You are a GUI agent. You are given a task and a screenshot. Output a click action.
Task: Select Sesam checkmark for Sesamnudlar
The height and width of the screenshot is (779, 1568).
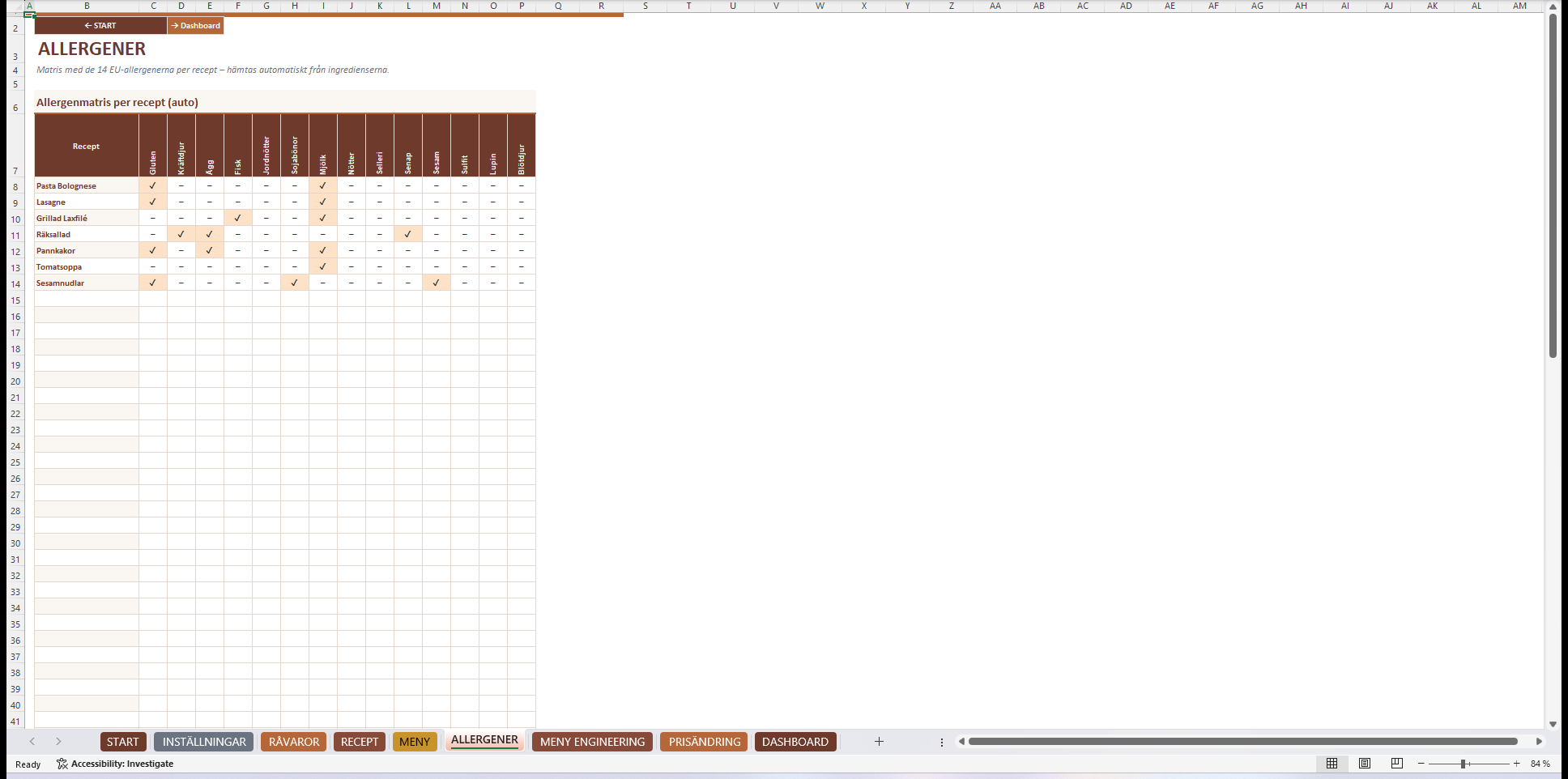coord(437,283)
